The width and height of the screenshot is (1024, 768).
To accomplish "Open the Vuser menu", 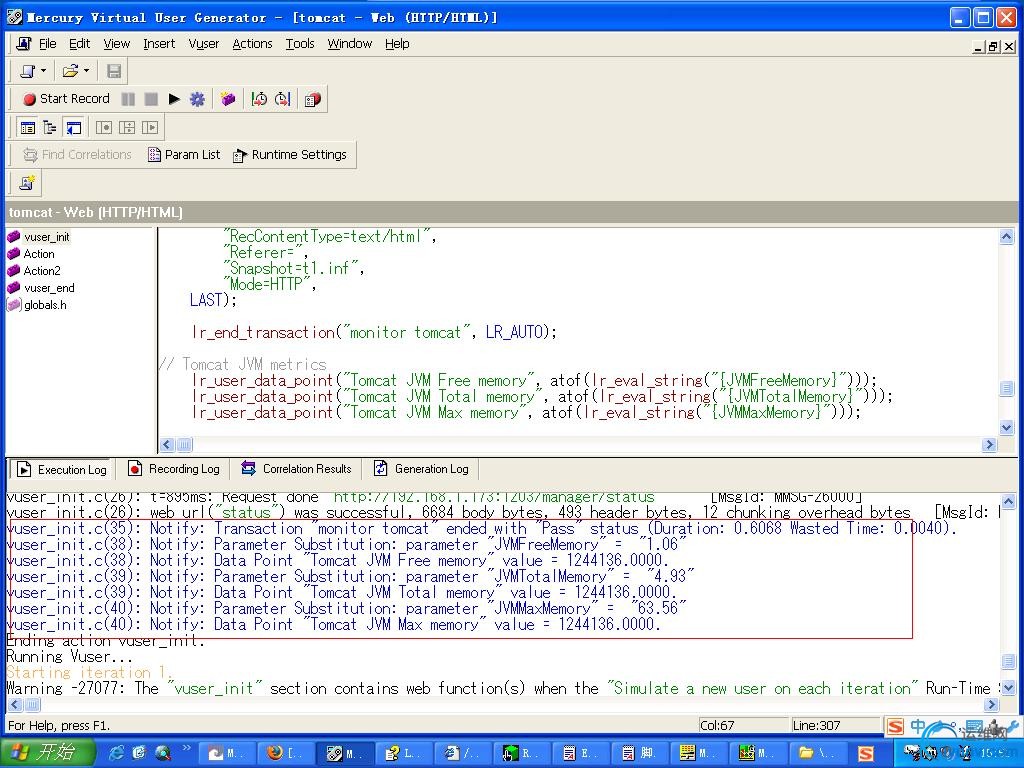I will [204, 44].
